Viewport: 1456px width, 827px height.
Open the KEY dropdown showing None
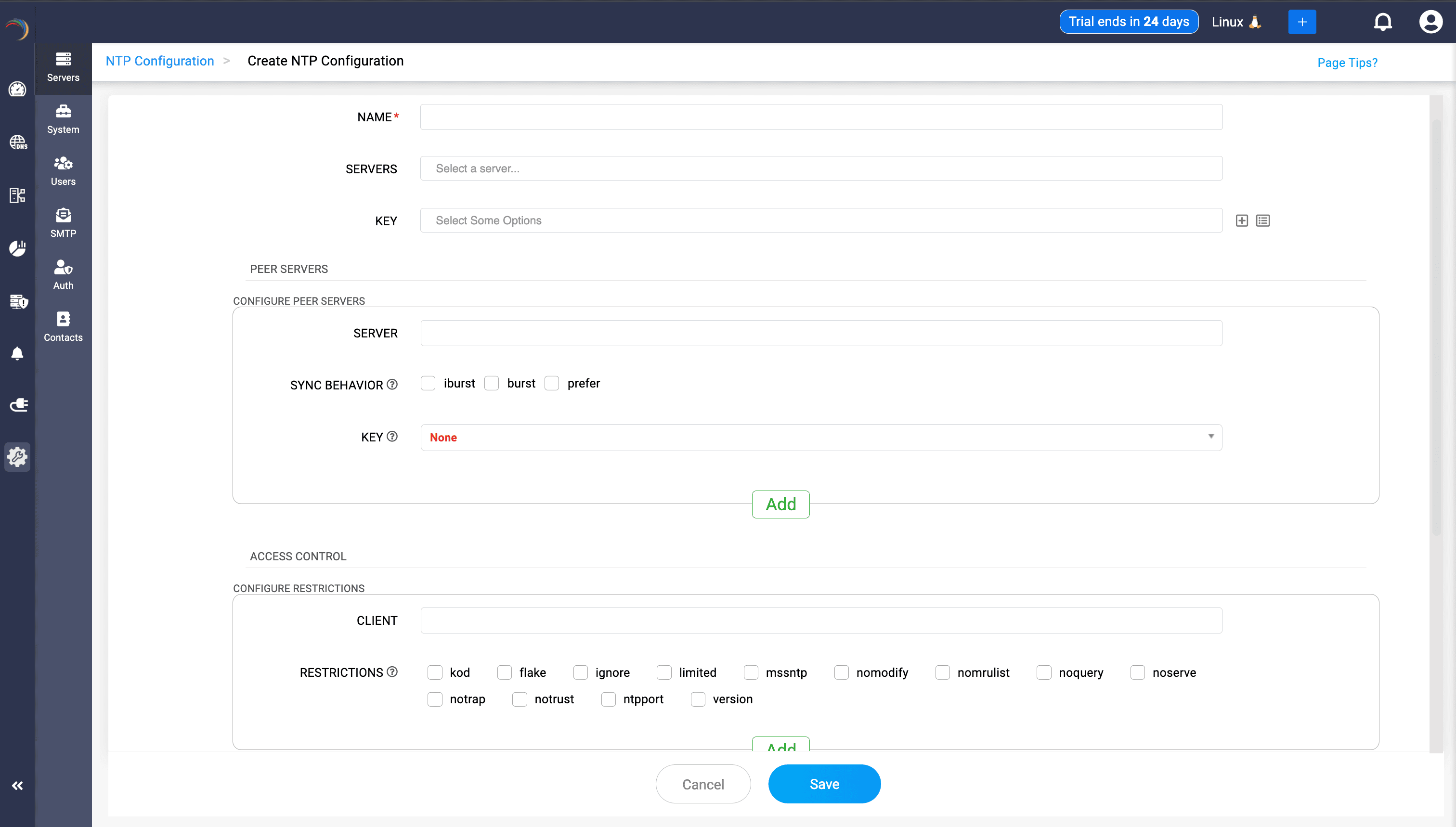(x=821, y=438)
